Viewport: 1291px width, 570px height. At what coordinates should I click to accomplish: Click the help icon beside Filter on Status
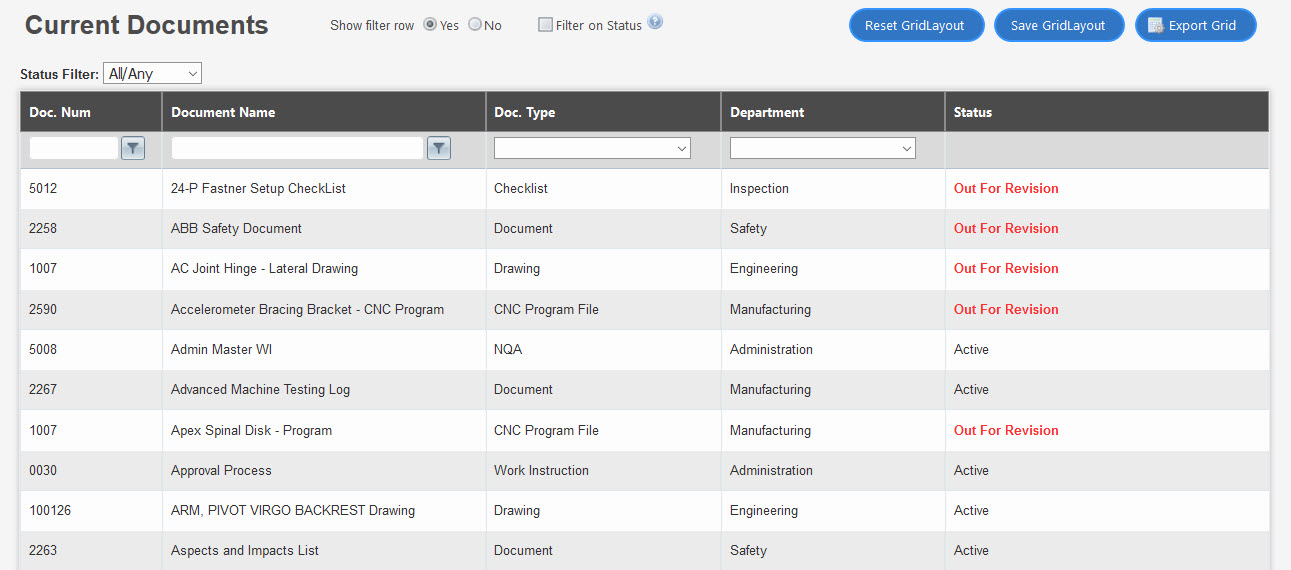(655, 23)
